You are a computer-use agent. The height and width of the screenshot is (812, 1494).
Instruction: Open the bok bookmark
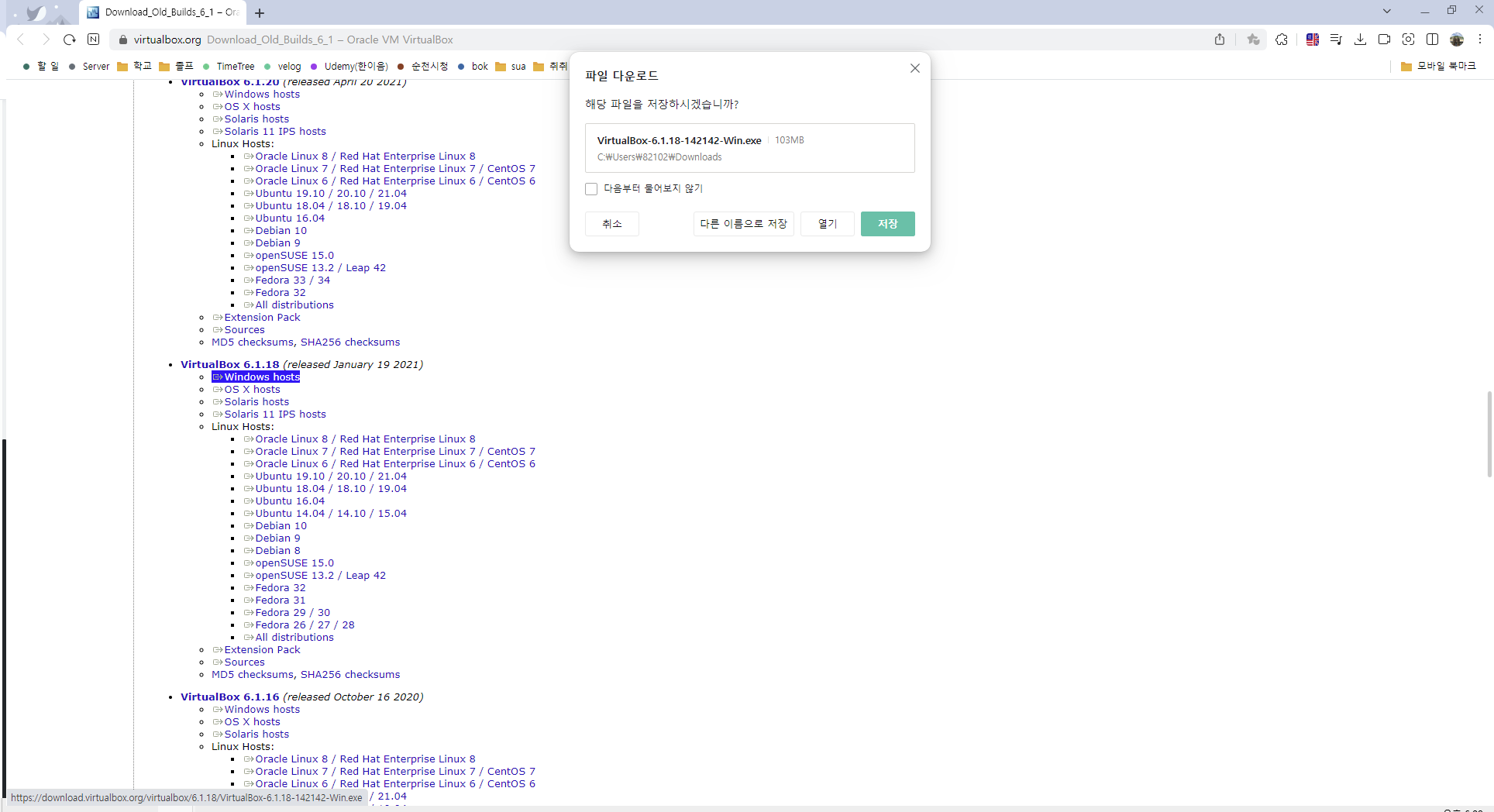click(x=473, y=67)
